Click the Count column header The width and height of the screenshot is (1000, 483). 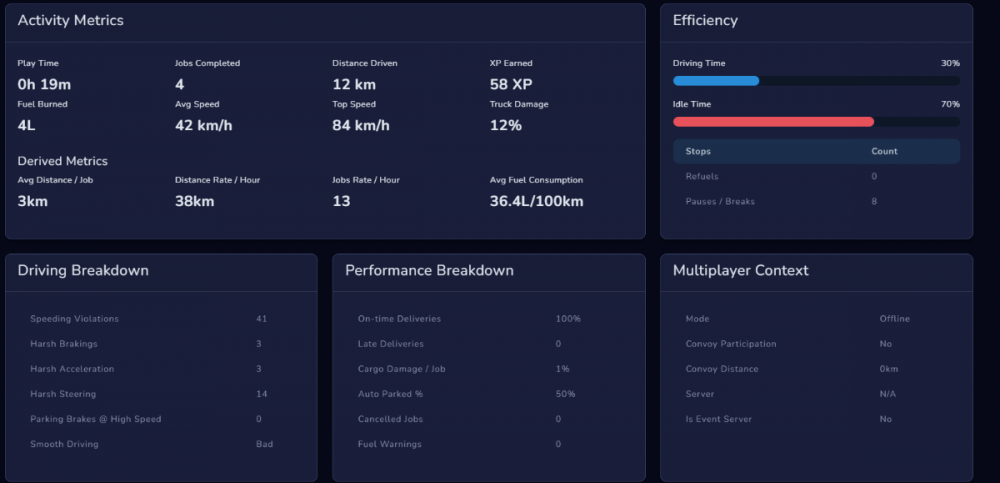click(x=884, y=151)
